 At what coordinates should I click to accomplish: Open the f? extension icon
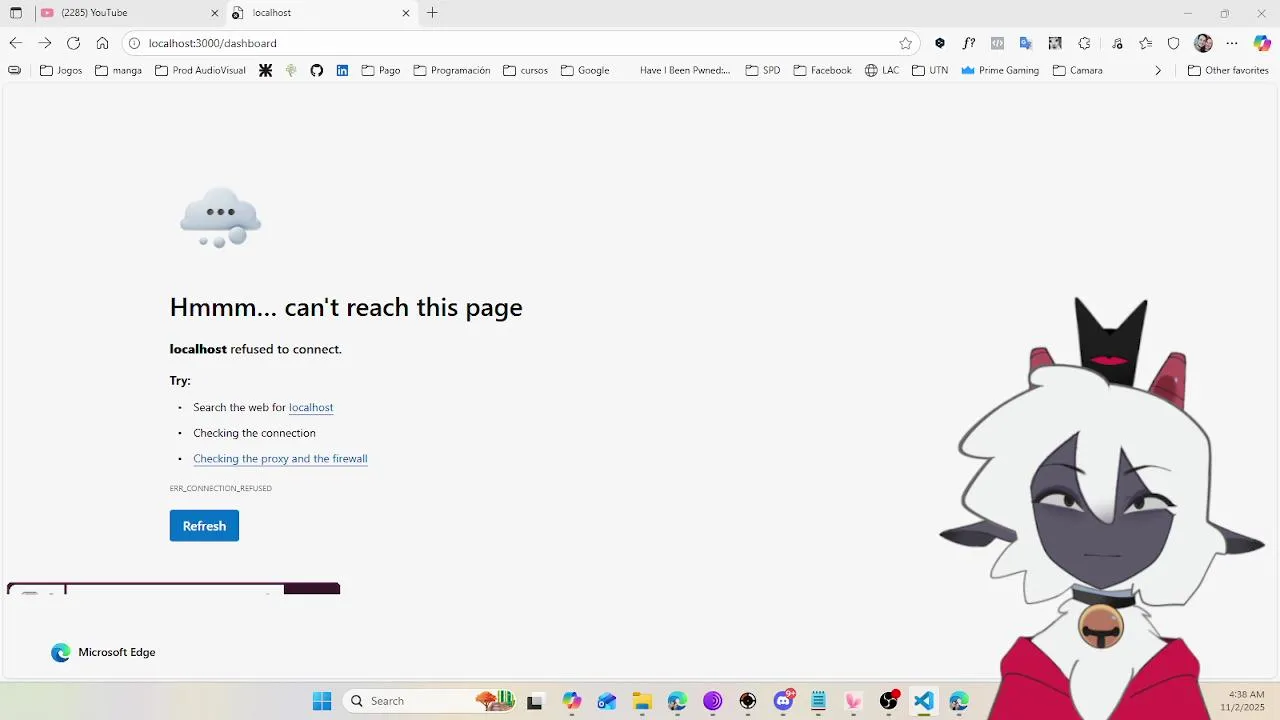(x=968, y=43)
